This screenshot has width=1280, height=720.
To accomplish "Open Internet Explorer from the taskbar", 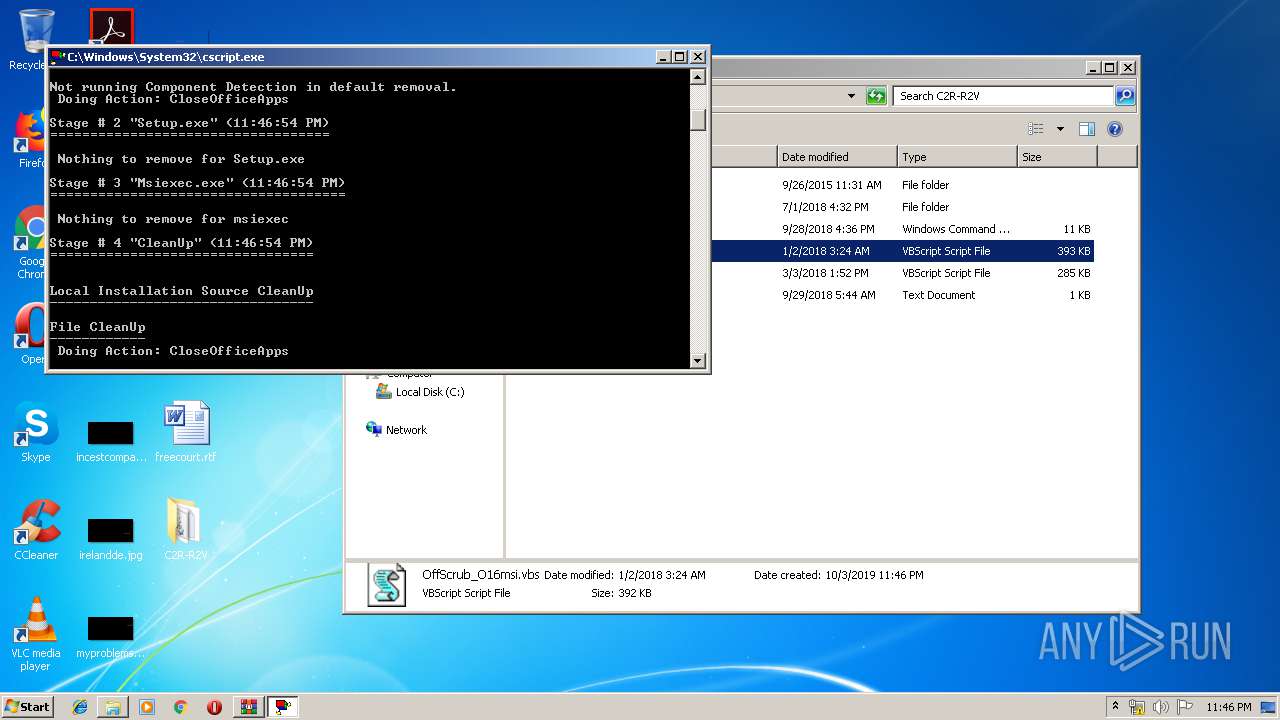I will [80, 707].
